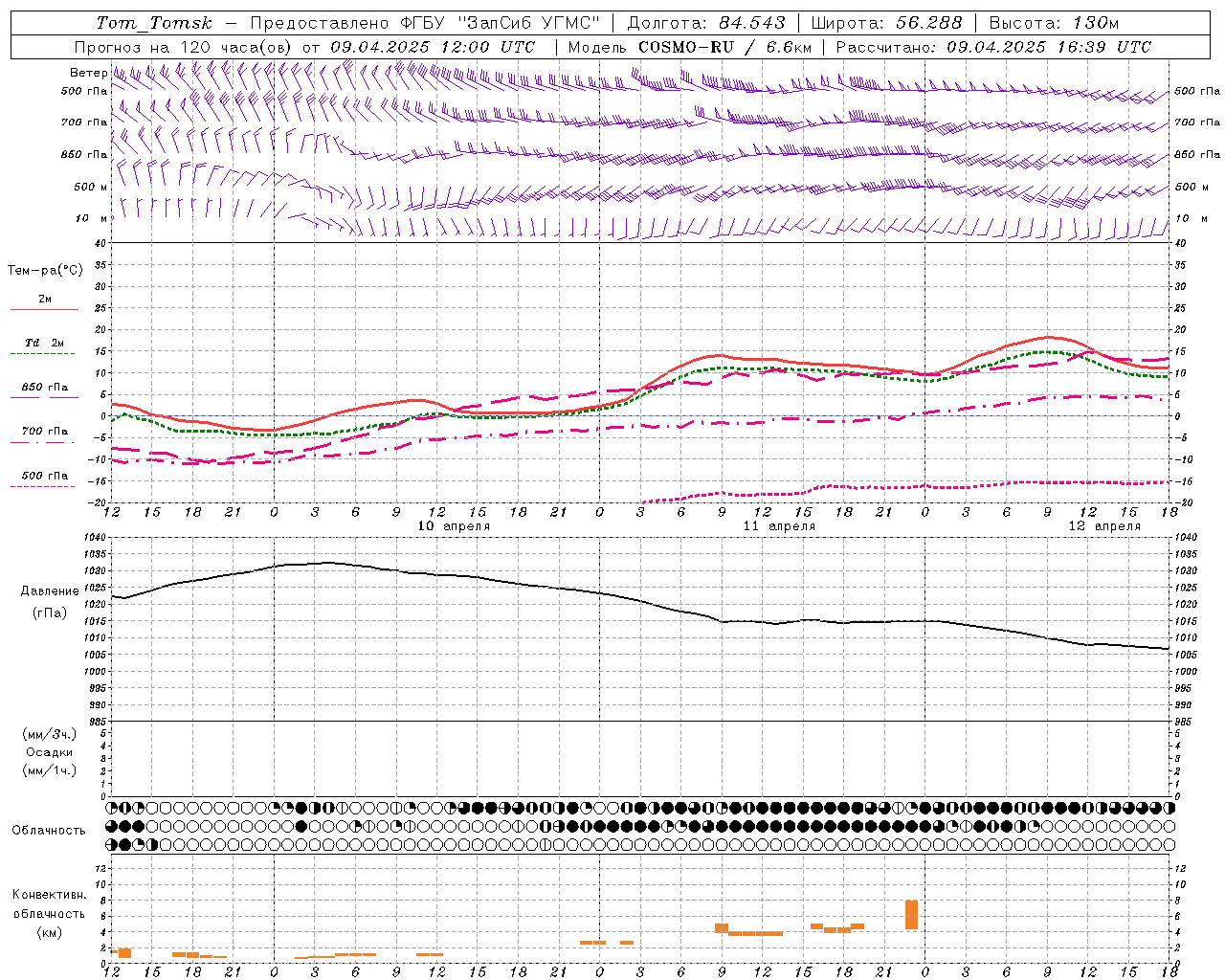Click the (мм/3ч.) precipitation unit label
1225x980 pixels.
click(50, 735)
